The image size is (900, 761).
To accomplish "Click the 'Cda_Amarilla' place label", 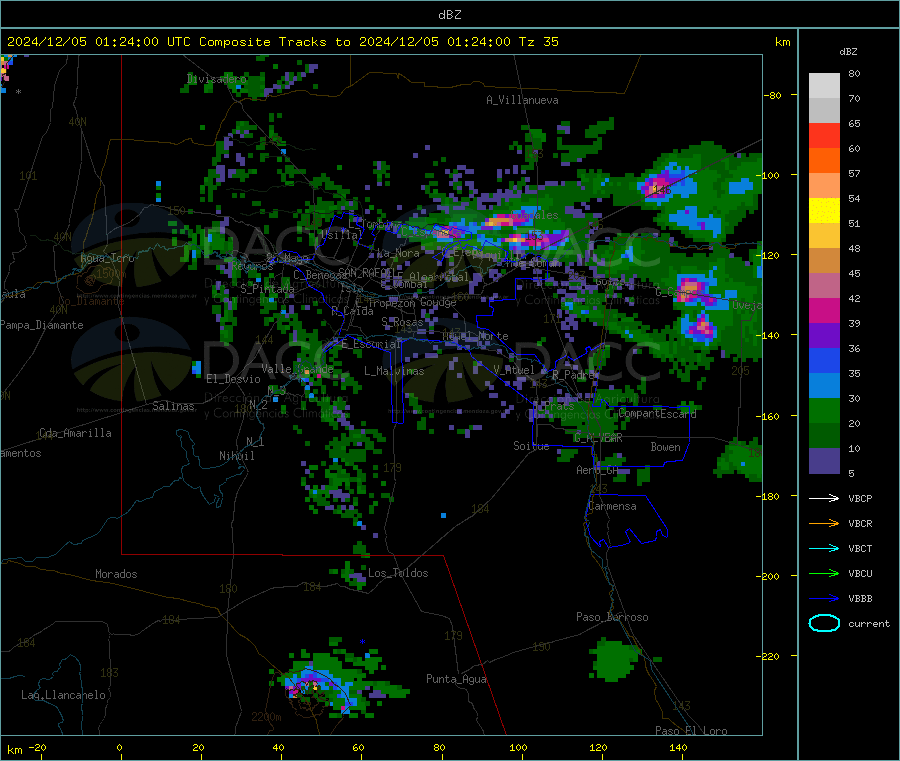I will point(75,433).
